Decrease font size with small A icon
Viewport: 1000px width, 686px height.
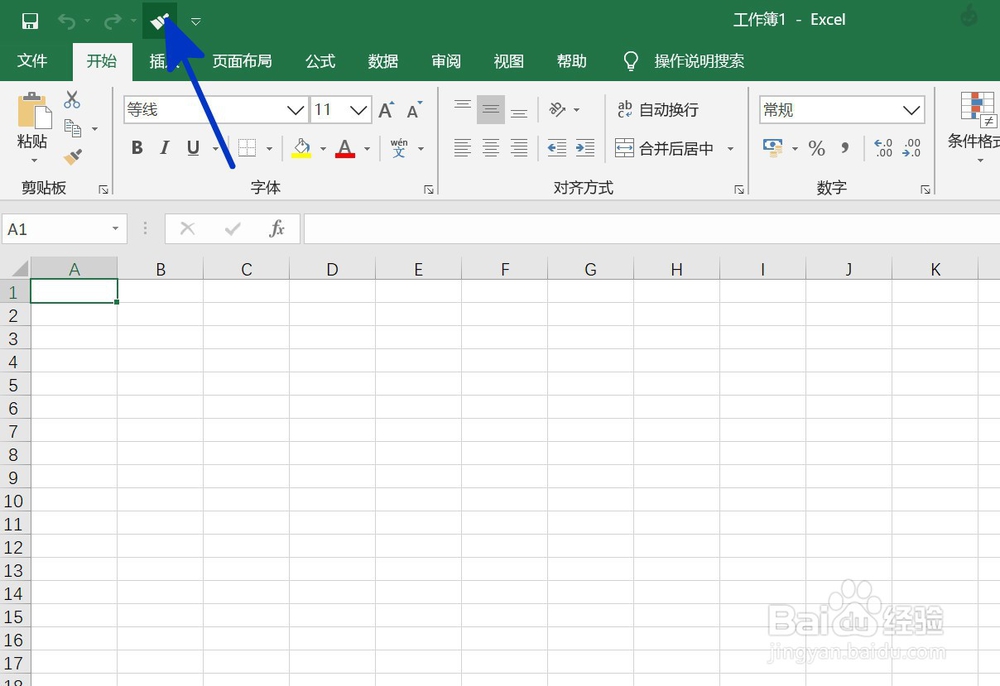(x=415, y=110)
